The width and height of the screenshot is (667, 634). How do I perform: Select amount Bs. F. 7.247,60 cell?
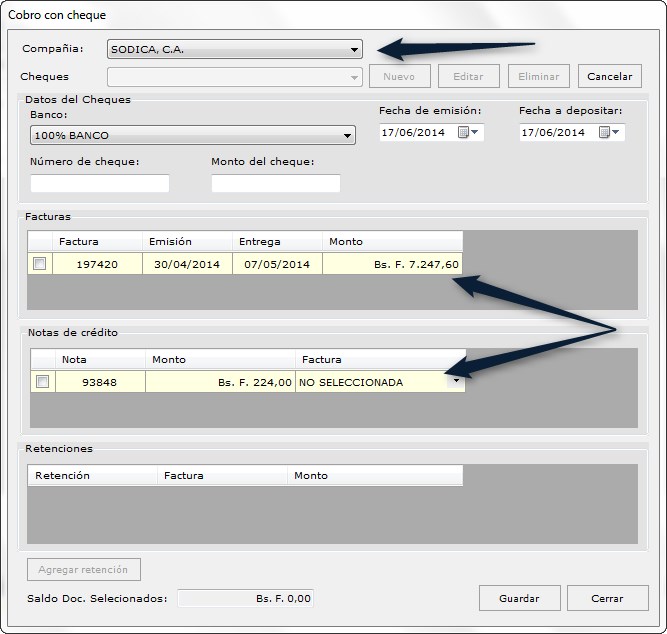[x=393, y=264]
